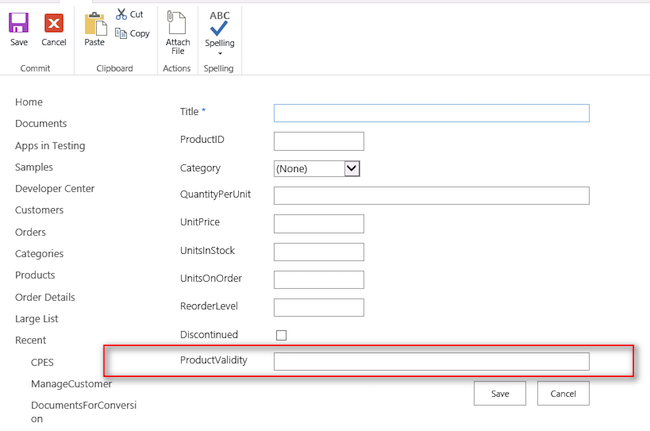Expand the Spelling dropdown arrow

(219, 53)
